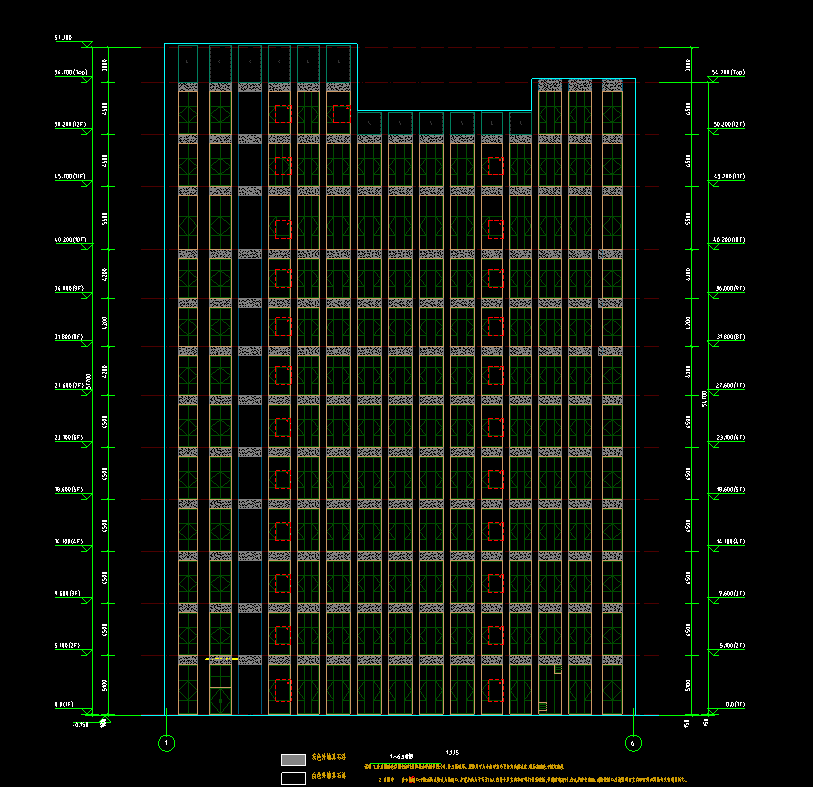Click the small green square near ground level

tap(543, 706)
